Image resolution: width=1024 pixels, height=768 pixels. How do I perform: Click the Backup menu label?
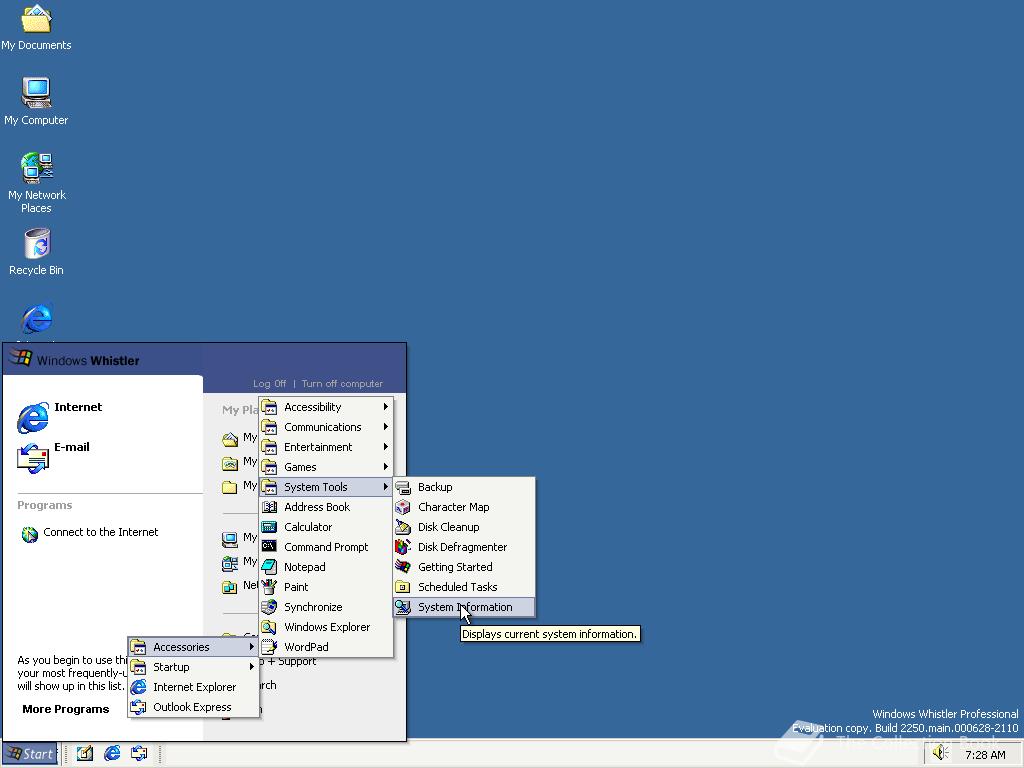pos(435,487)
